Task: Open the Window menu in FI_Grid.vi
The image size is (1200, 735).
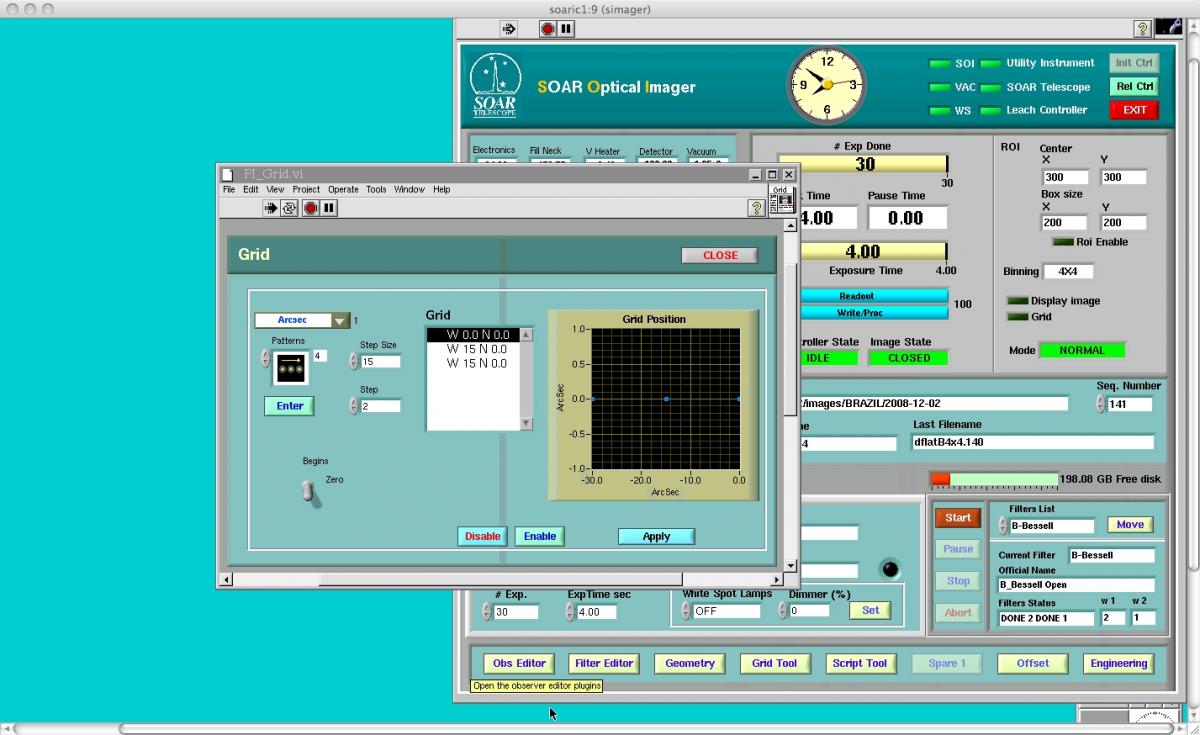Action: [x=409, y=189]
